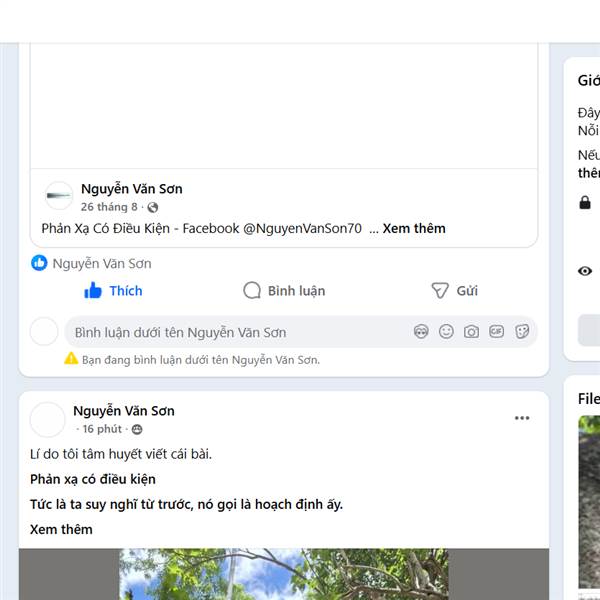Expand 'Xem thêm' under the hoạch định post text

[x=61, y=530]
